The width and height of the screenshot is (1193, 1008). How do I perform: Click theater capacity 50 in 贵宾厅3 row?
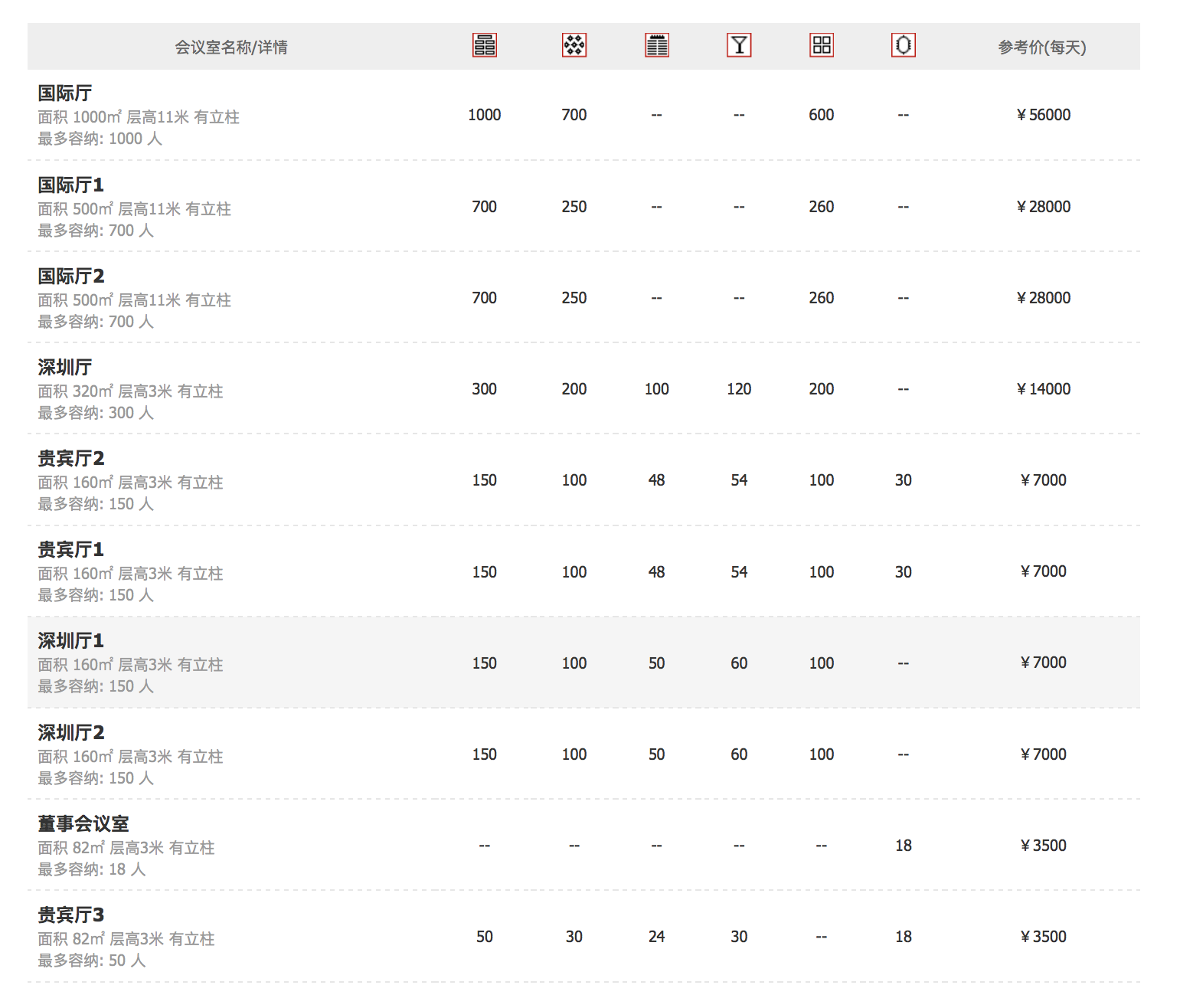coord(485,937)
